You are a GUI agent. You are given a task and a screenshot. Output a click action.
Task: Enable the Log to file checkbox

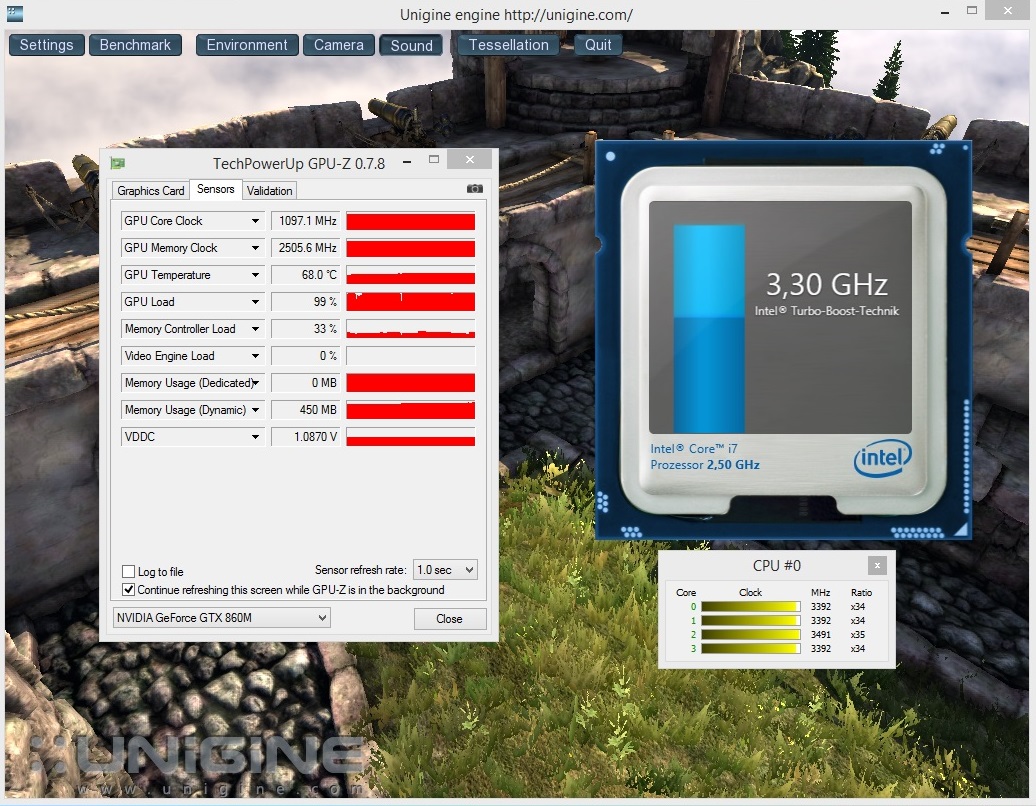tap(129, 571)
